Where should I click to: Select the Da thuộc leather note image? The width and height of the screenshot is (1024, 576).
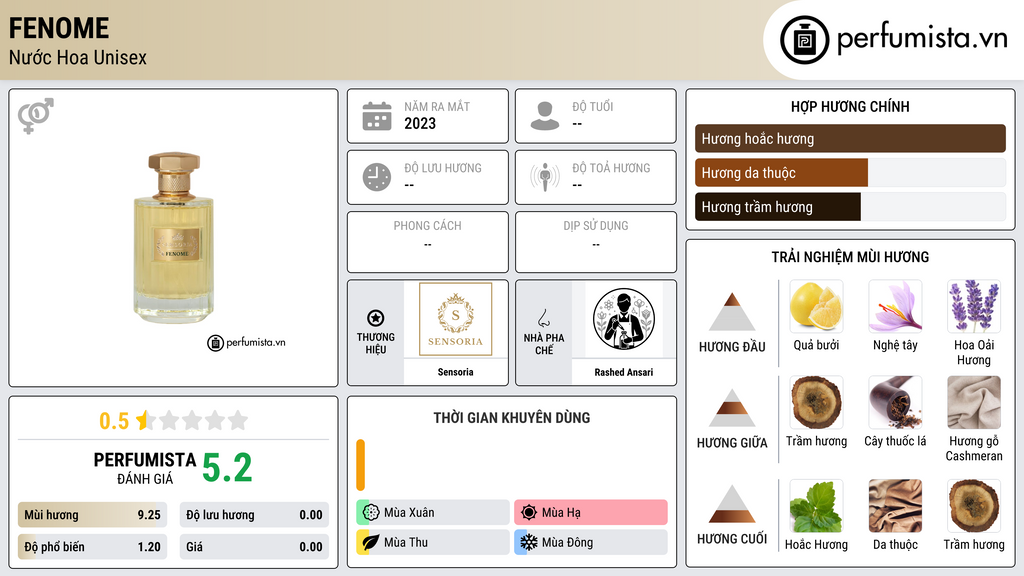tap(895, 506)
